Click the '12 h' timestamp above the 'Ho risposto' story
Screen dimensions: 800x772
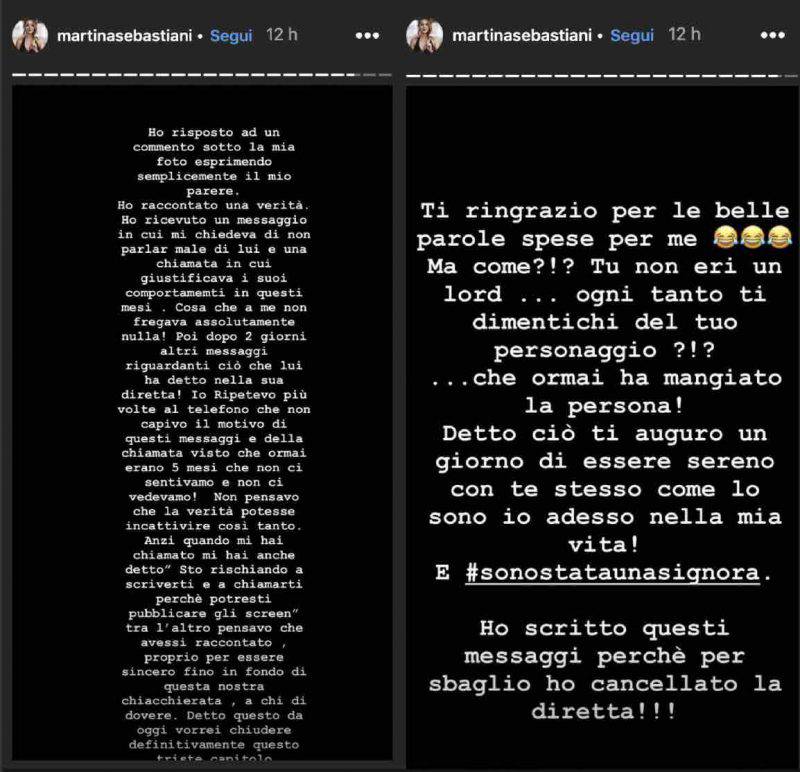click(282, 35)
